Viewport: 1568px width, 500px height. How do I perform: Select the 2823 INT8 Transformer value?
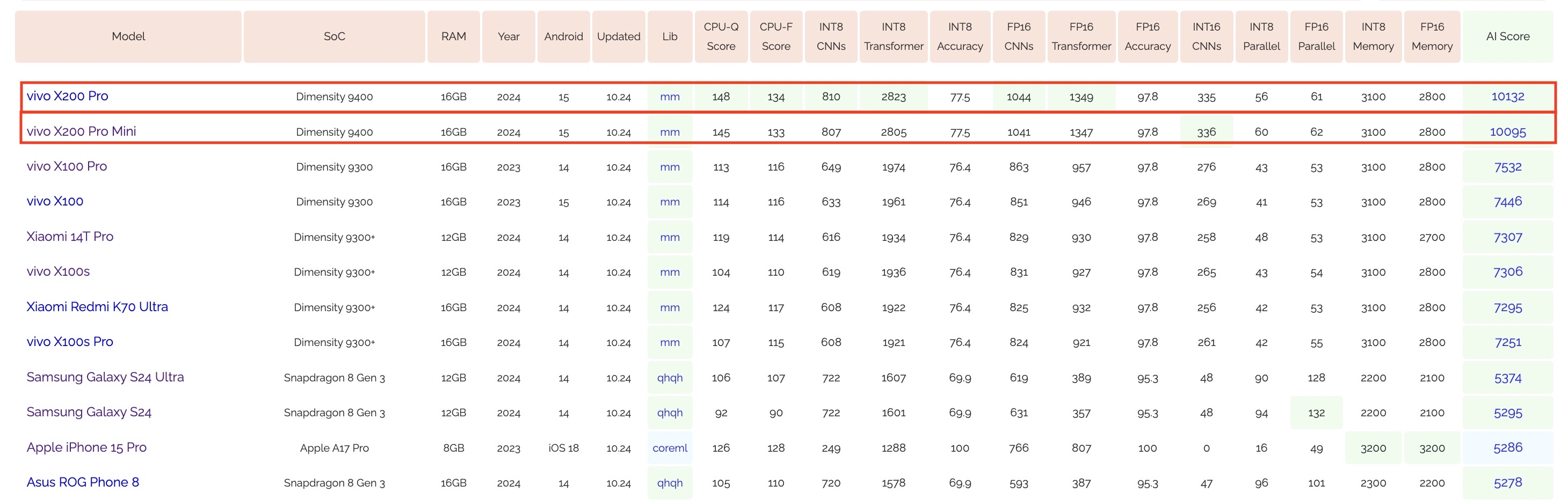(x=894, y=97)
